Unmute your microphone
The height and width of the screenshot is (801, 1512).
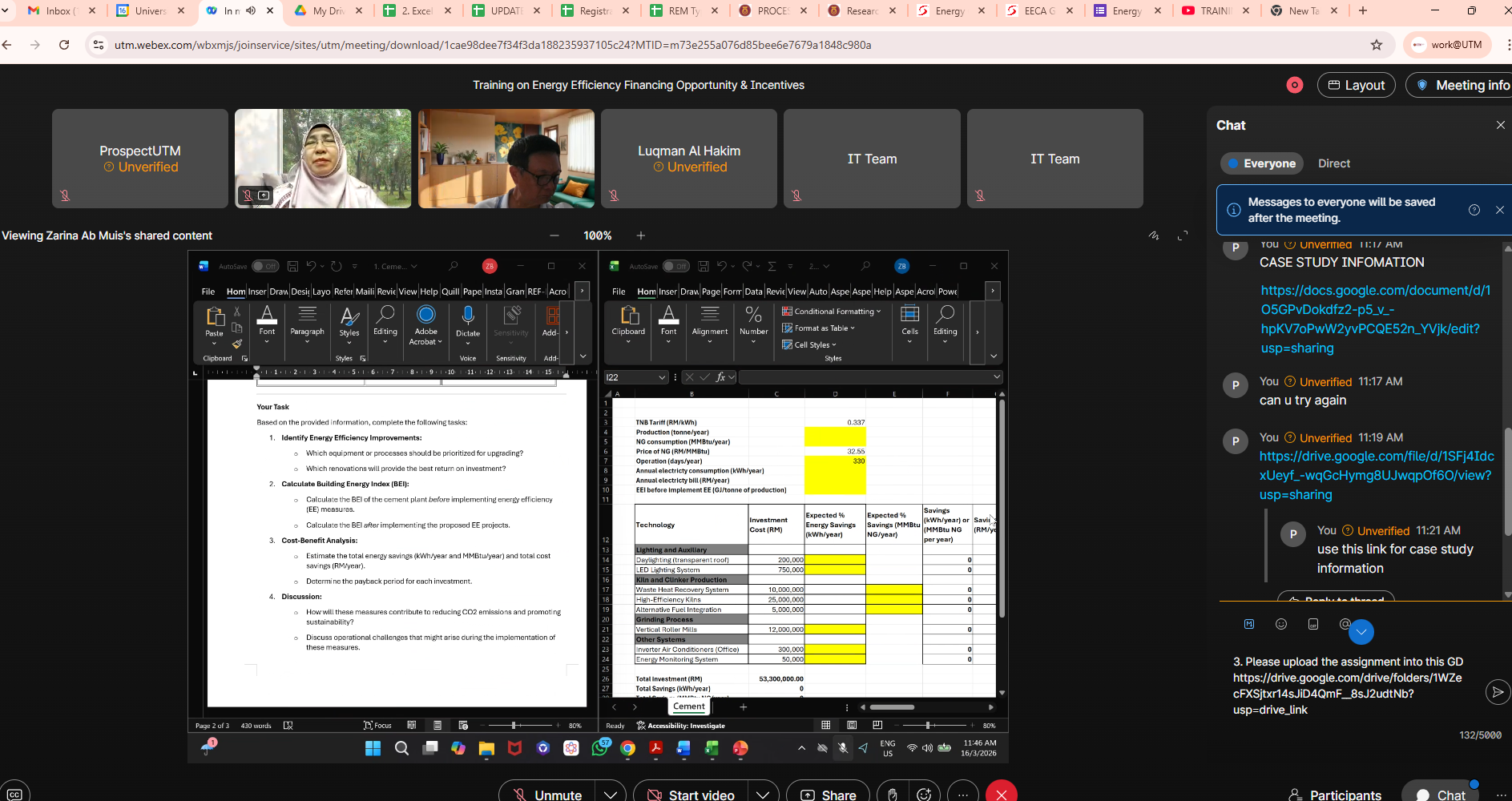point(548,794)
